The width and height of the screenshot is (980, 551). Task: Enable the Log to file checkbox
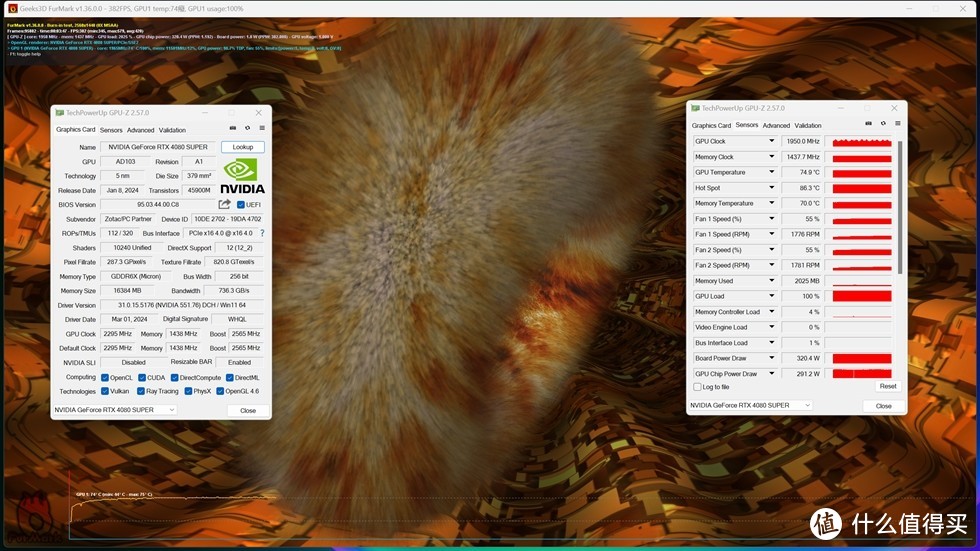click(697, 387)
